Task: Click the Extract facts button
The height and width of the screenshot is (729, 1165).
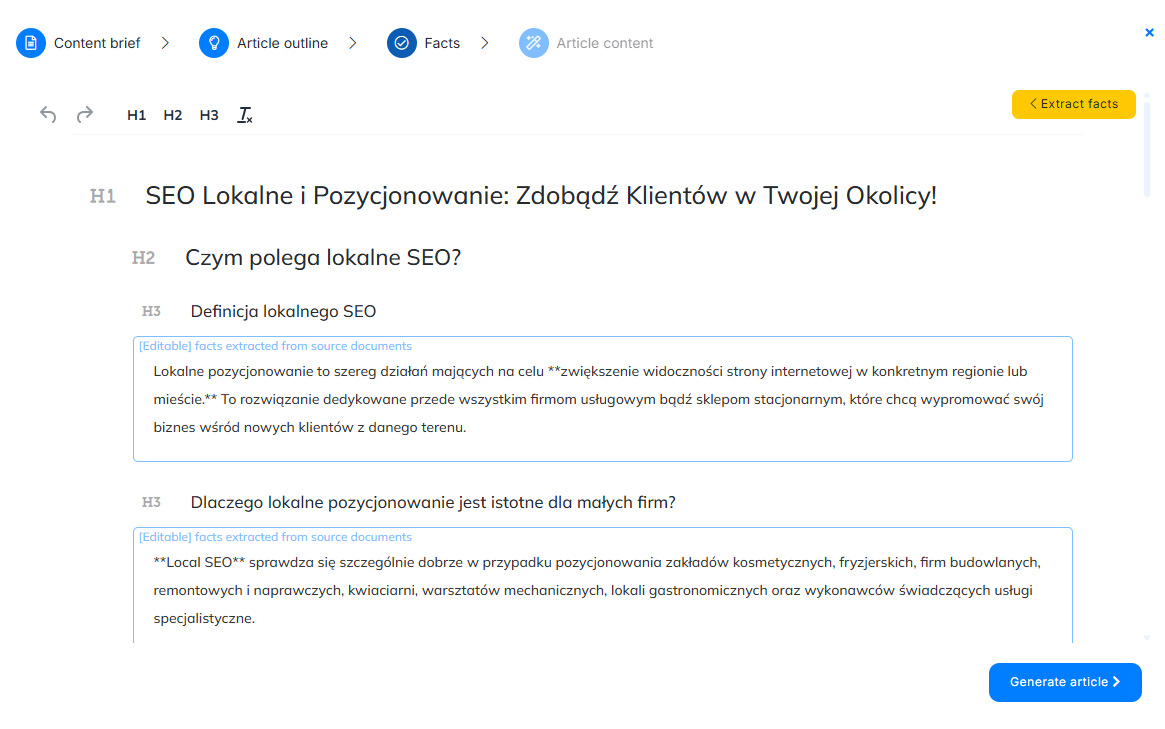Action: click(1073, 104)
